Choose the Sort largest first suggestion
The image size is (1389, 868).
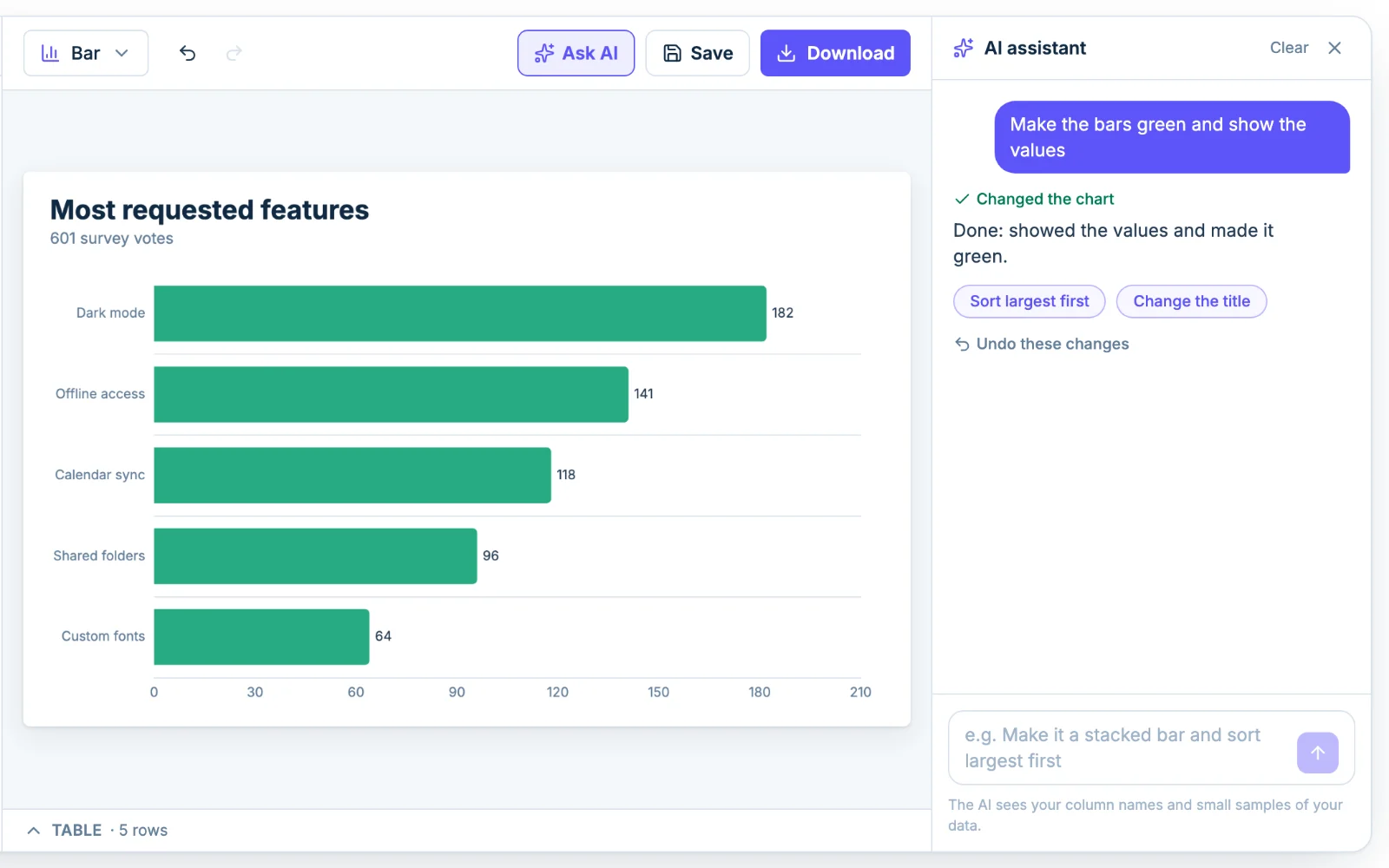tap(1030, 301)
